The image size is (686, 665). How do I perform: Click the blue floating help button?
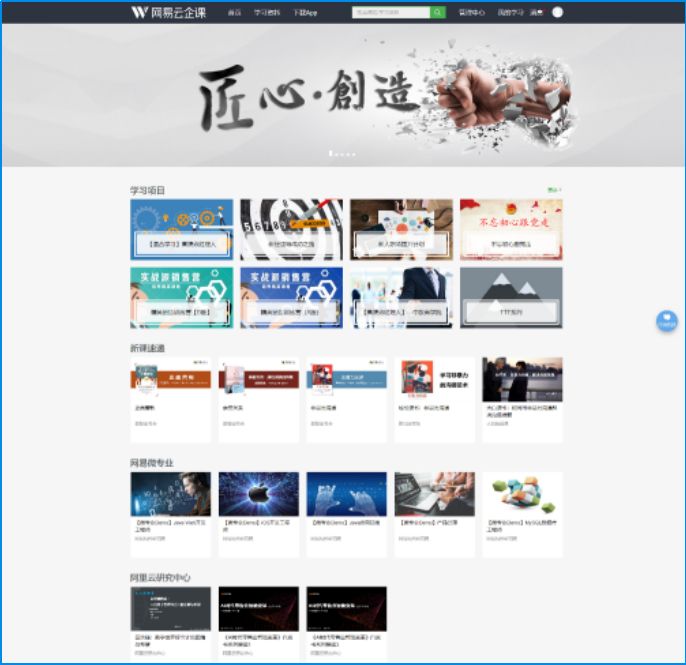pos(667,322)
